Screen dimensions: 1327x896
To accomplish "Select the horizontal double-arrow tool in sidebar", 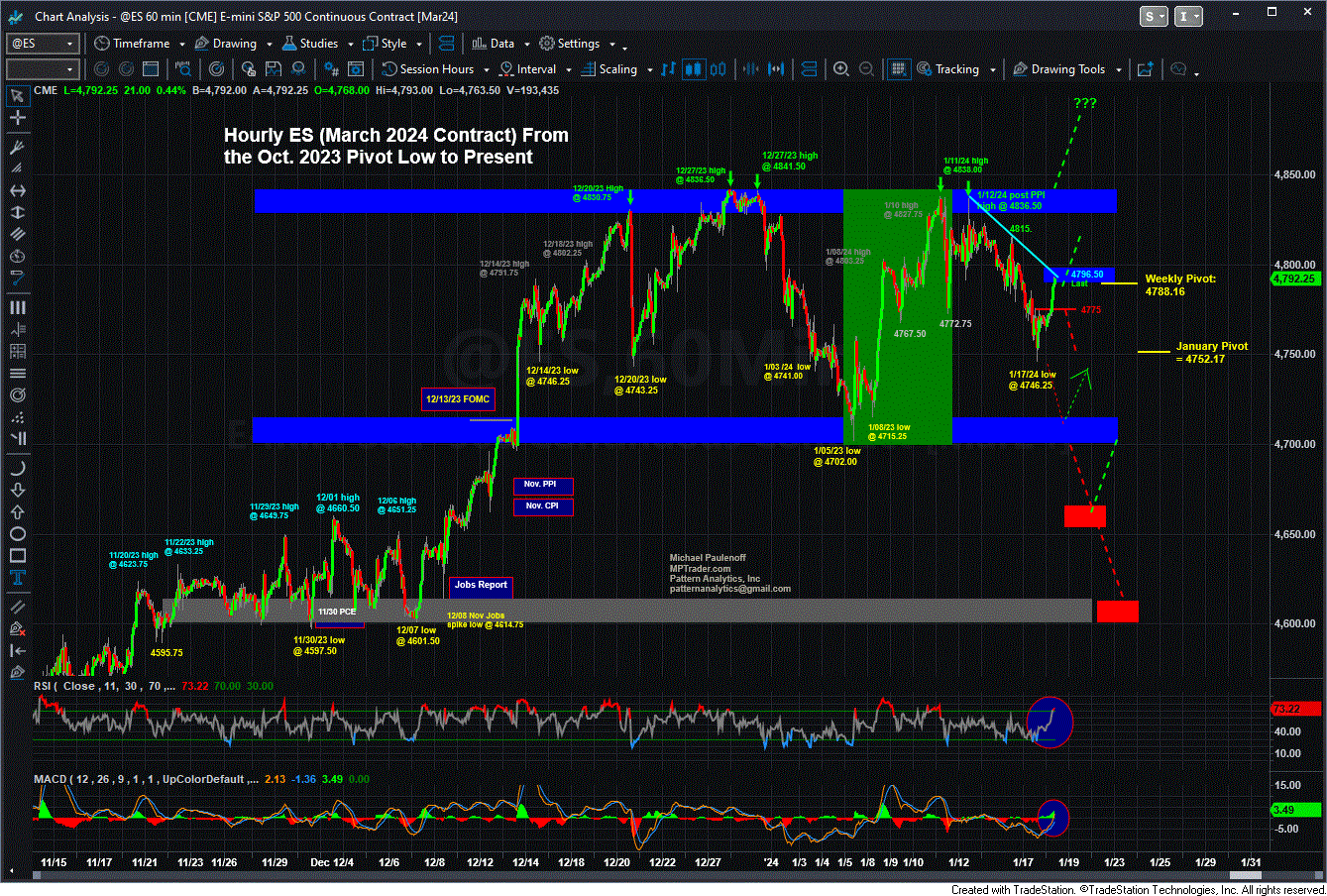I will 17,190.
